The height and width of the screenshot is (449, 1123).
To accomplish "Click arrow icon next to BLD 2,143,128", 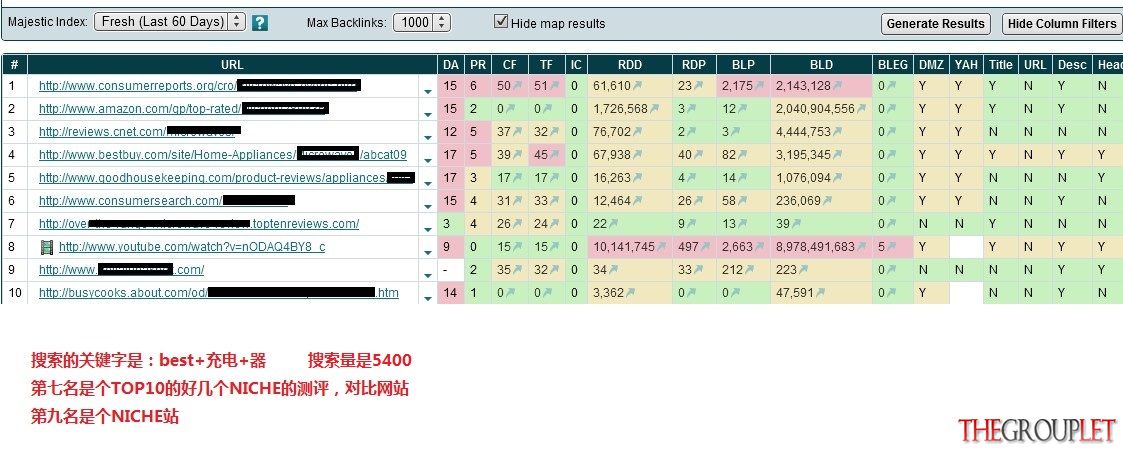I will click(837, 86).
